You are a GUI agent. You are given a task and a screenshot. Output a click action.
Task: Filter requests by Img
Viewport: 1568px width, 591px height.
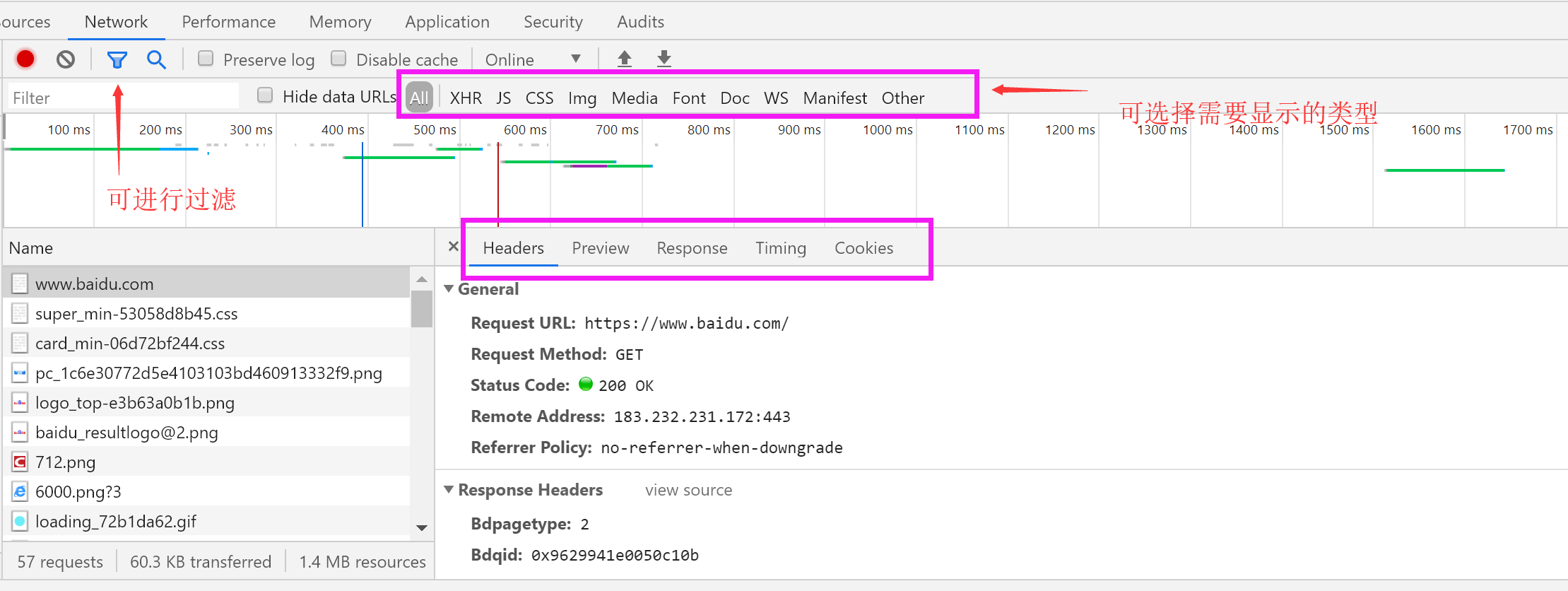tap(582, 98)
